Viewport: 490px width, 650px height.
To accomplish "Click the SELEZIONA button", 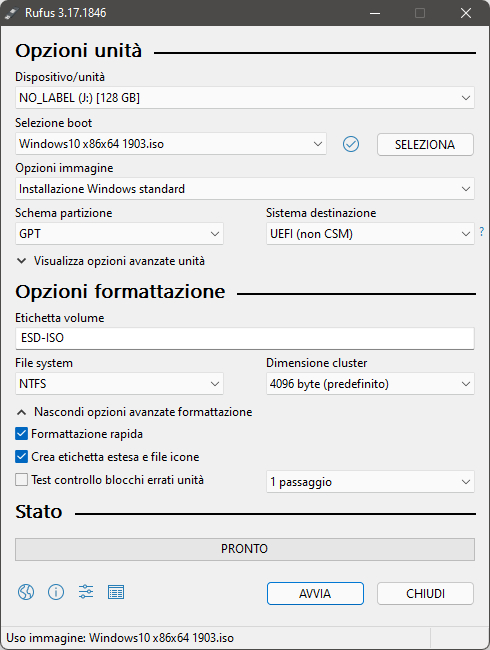I will point(425,144).
